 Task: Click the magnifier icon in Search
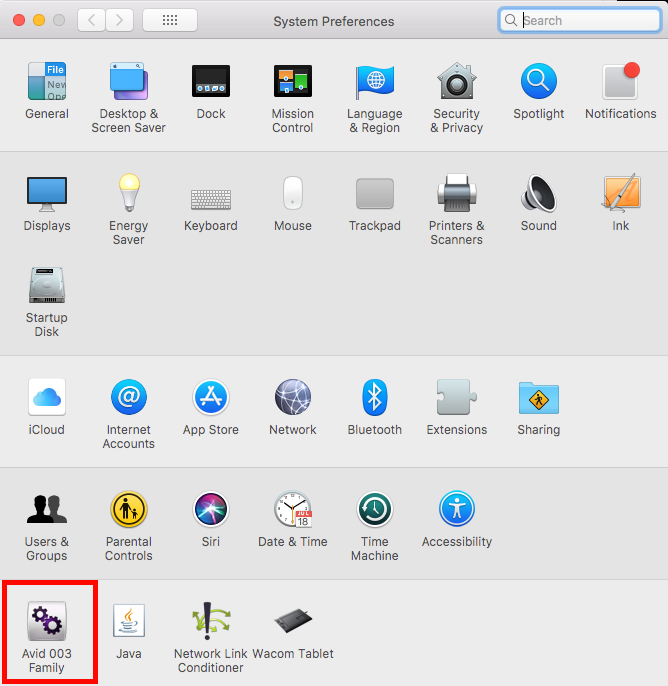click(511, 20)
